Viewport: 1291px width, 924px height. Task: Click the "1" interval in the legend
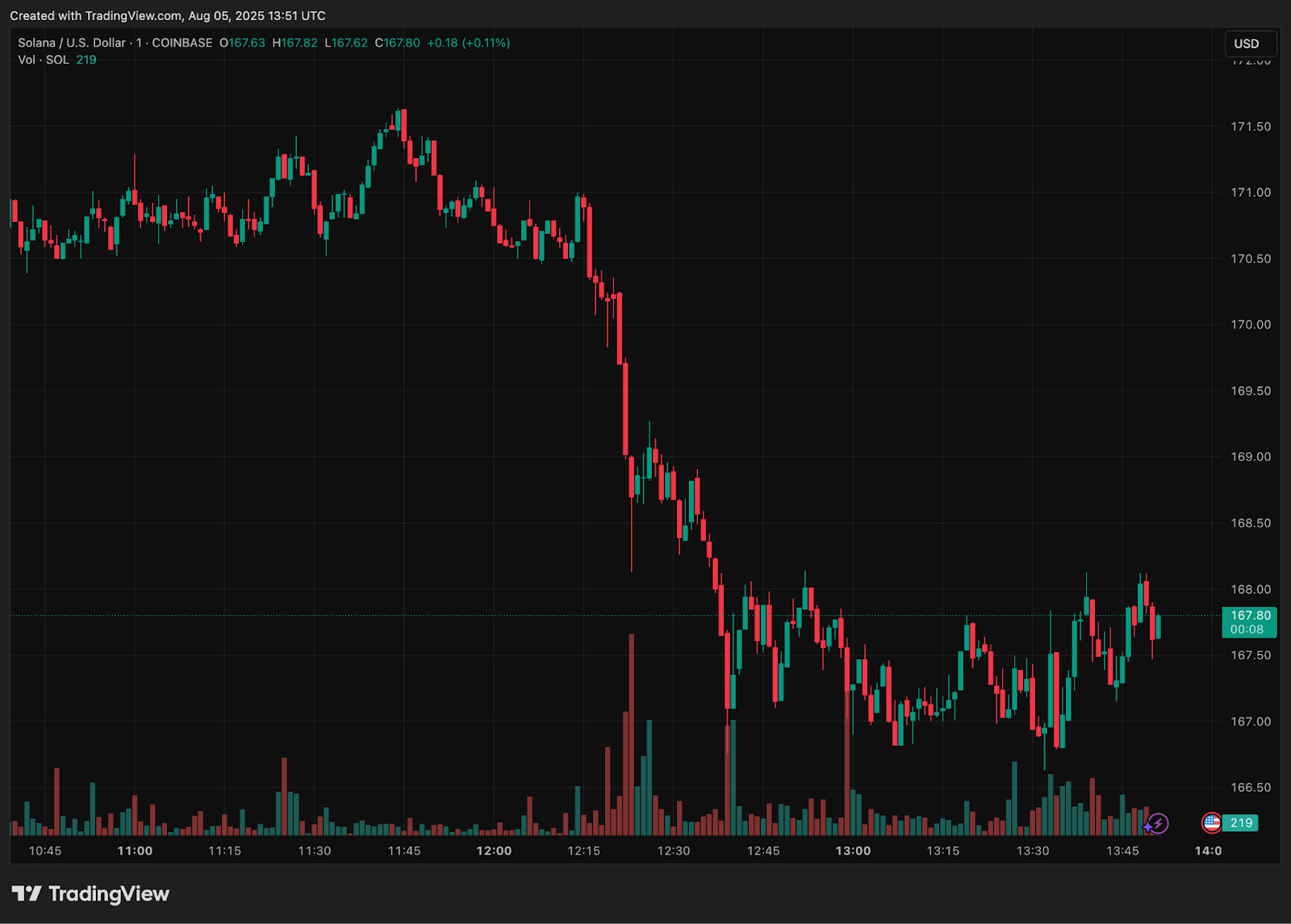(x=141, y=43)
